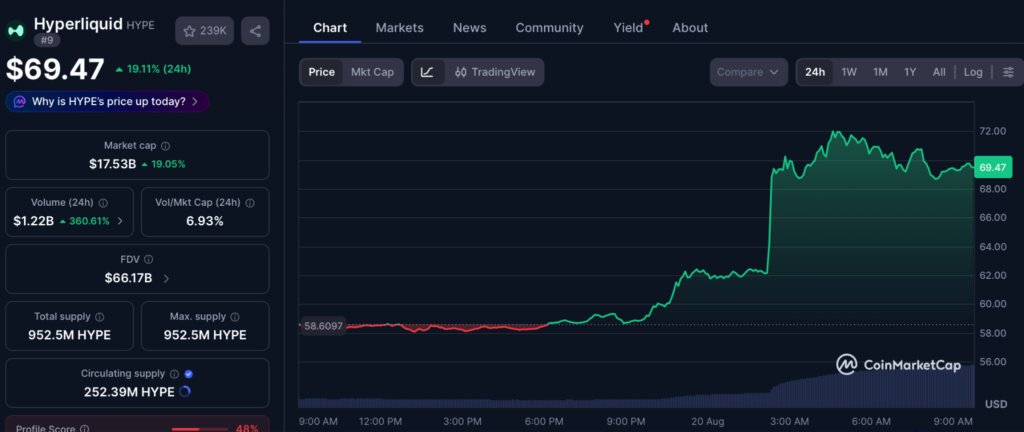
Task: Click the 20 Aug date label on axis
Action: 708,422
